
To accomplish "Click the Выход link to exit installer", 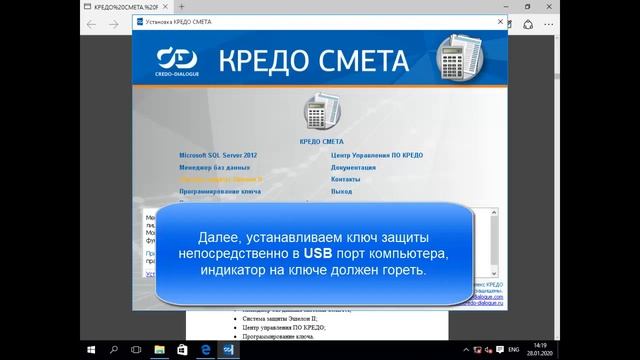I will 341,191.
